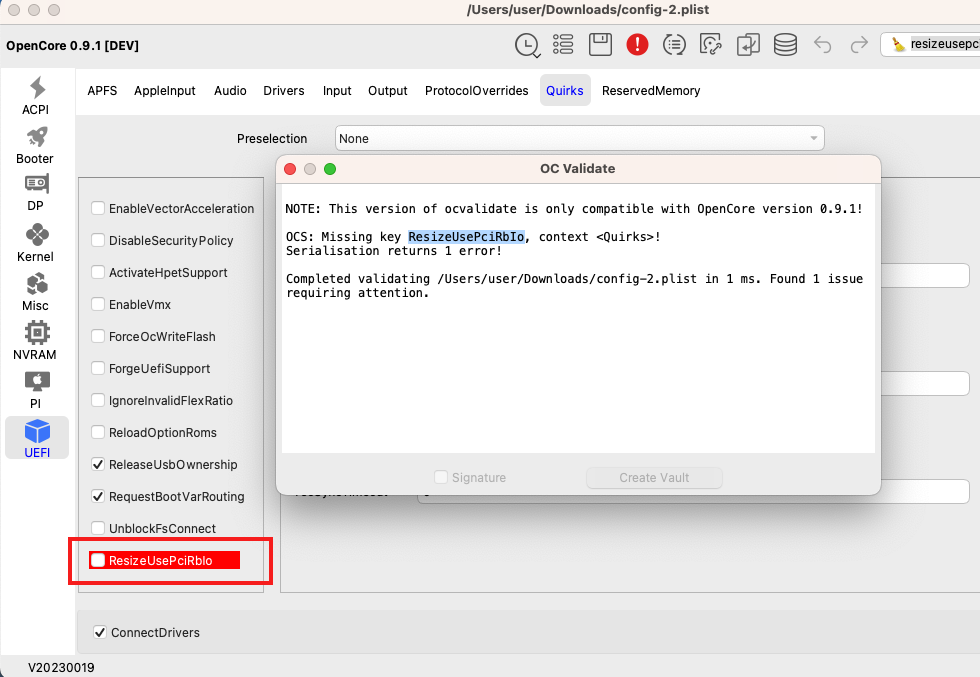Open the ReservedMemory tab
Viewport: 980px width, 677px height.
pyautogui.click(x=650, y=91)
